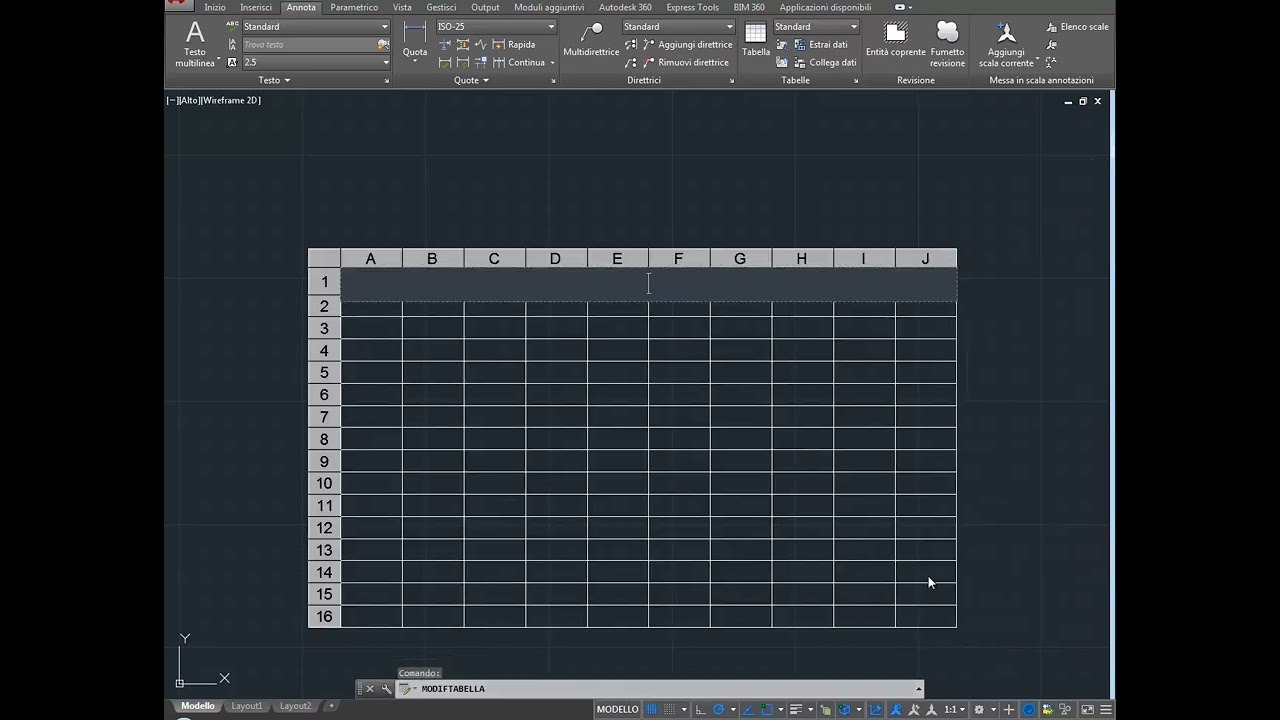Toggle grid display in status bar
This screenshot has width=1280, height=720.
point(652,710)
